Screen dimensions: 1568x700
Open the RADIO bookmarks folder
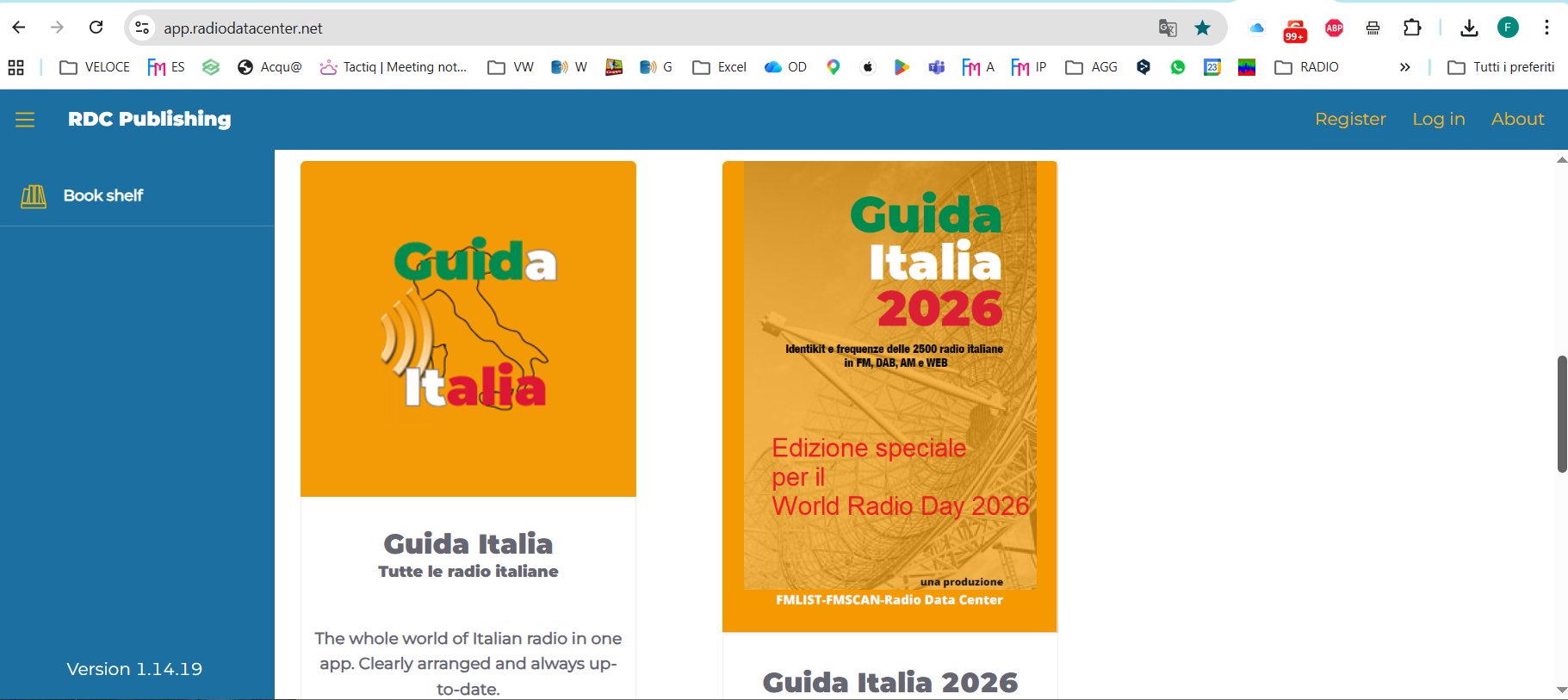1307,67
